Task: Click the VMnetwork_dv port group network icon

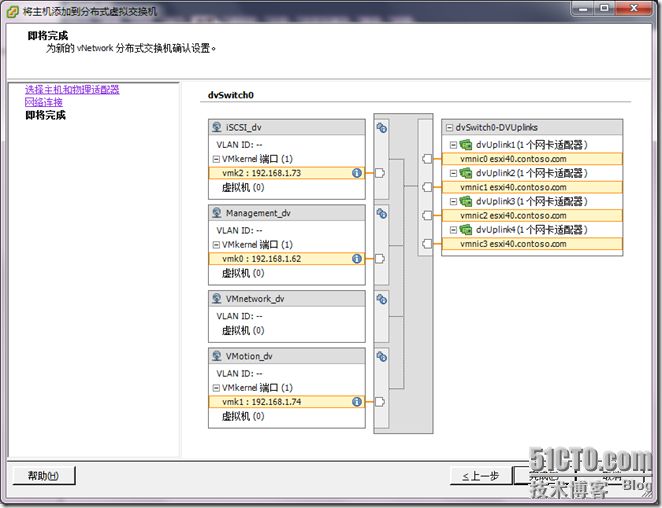Action: pyautogui.click(x=217, y=299)
